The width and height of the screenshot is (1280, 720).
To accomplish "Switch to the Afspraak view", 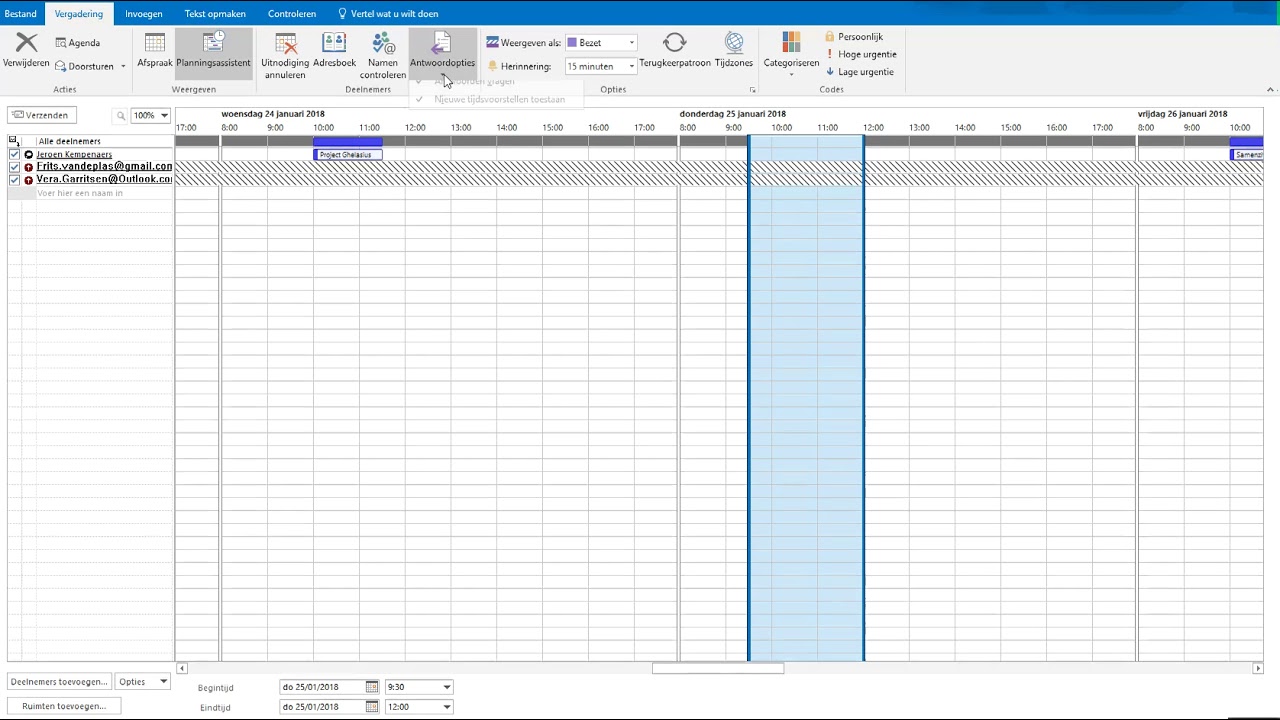I will click(x=155, y=52).
